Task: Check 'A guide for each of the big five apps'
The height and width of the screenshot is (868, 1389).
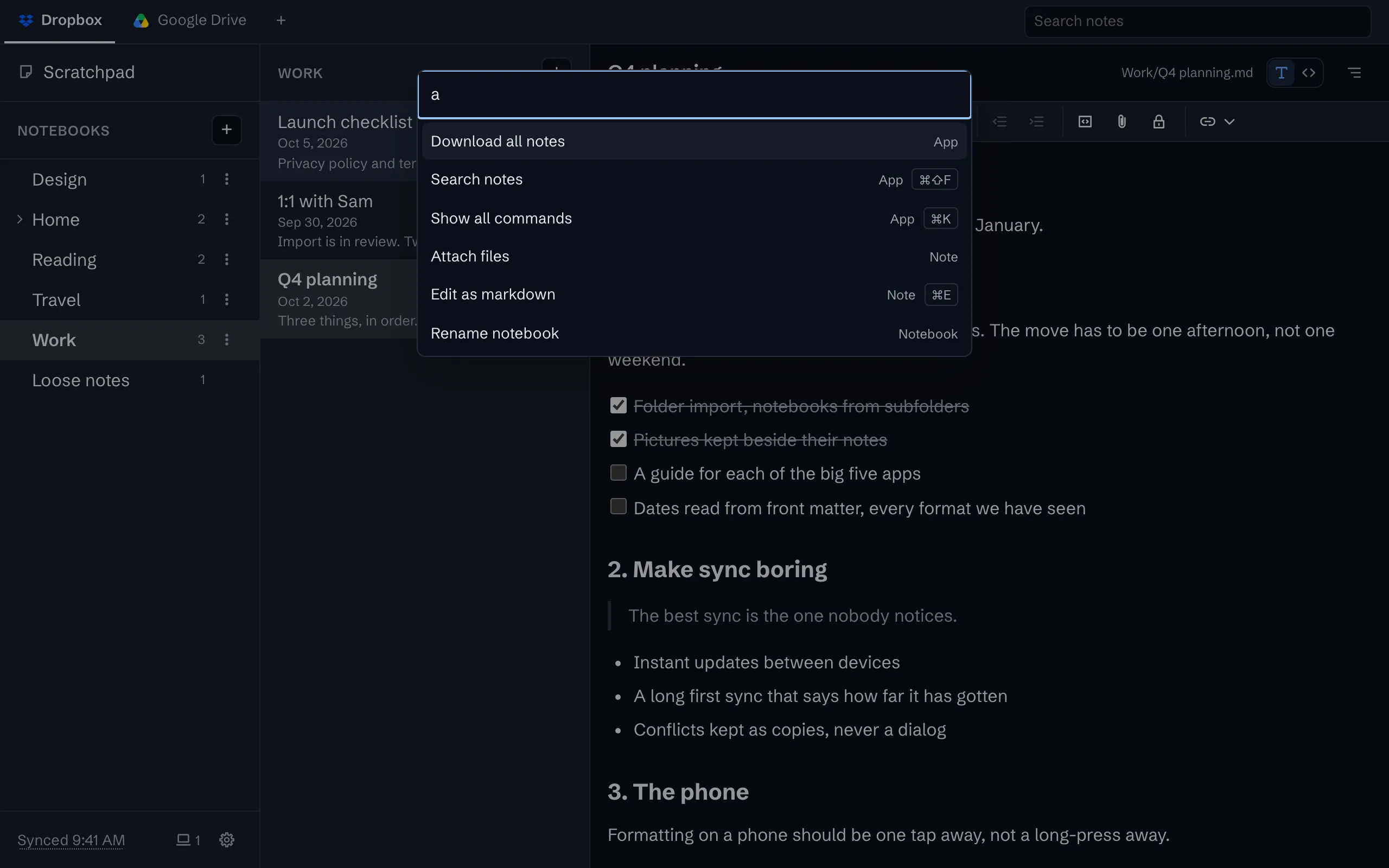Action: click(618, 473)
